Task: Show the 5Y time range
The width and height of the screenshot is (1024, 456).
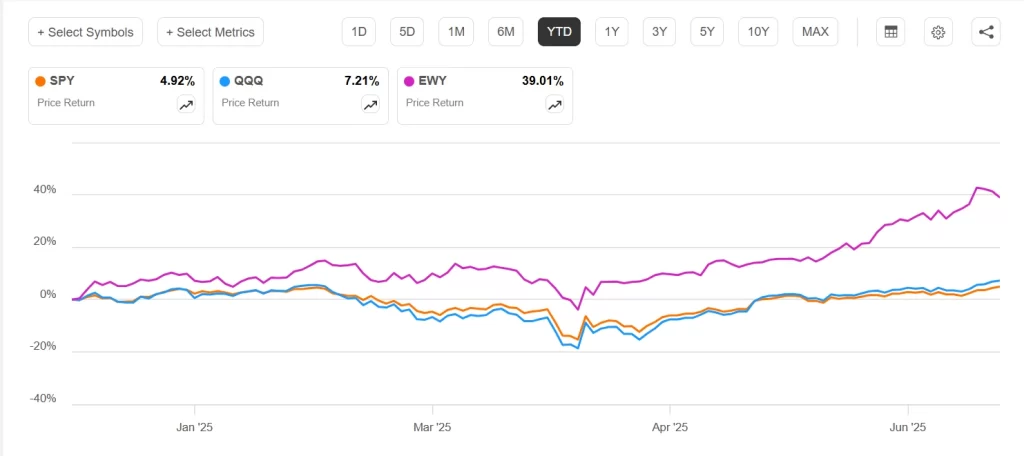Action: point(707,32)
